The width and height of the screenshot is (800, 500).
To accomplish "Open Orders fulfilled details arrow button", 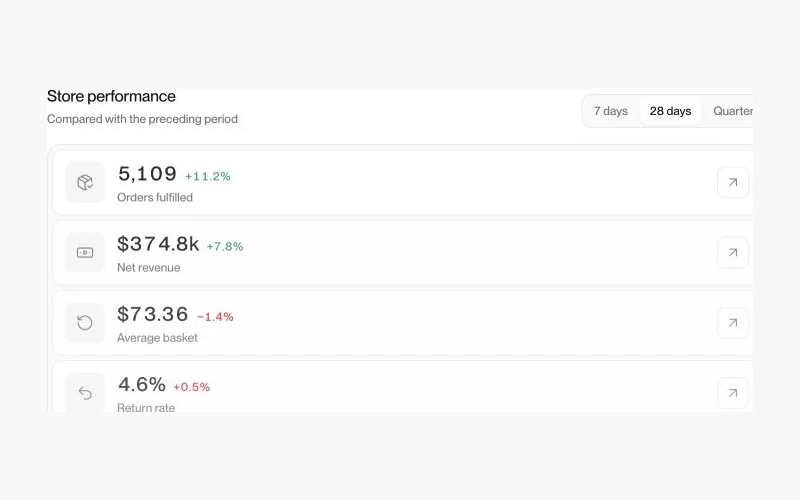I will pos(733,182).
